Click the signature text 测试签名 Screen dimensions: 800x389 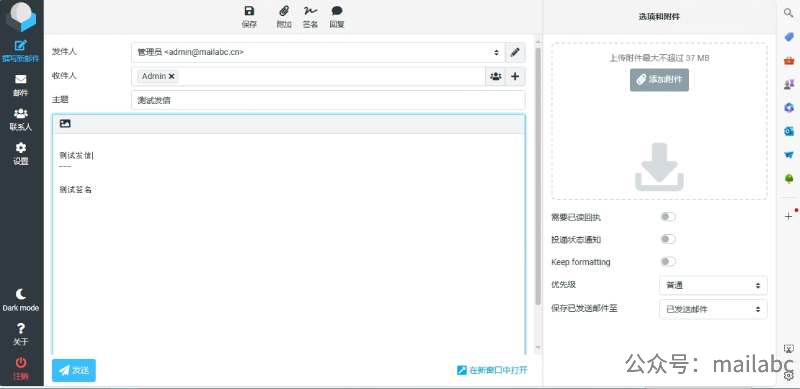tap(76, 189)
